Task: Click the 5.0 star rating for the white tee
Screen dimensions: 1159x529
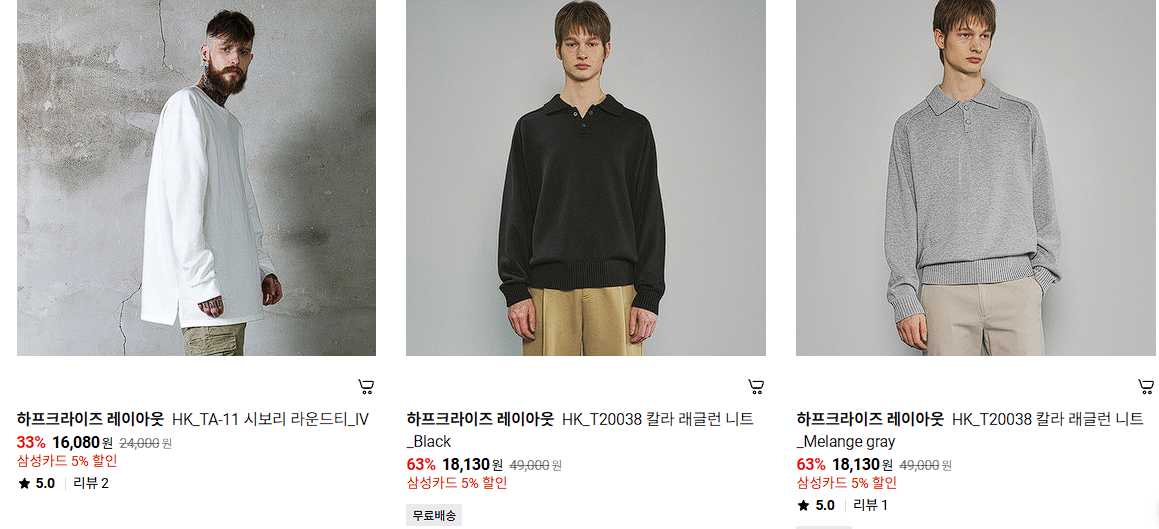Action: click(37, 484)
